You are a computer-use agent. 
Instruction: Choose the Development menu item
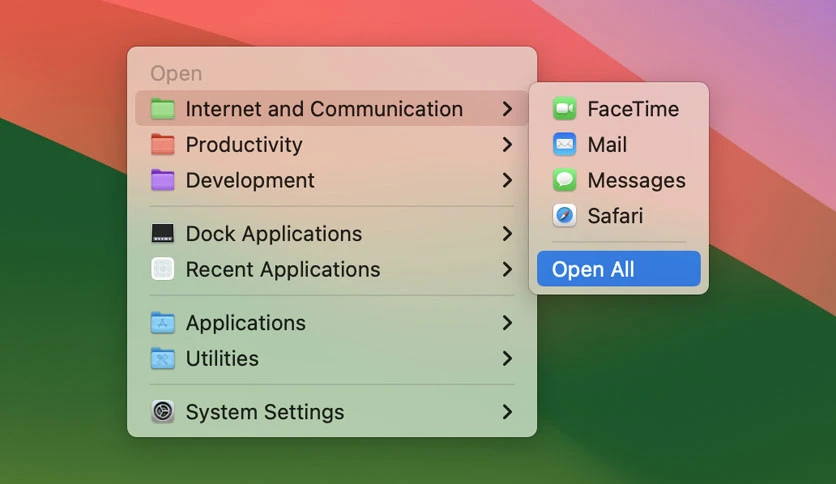332,180
